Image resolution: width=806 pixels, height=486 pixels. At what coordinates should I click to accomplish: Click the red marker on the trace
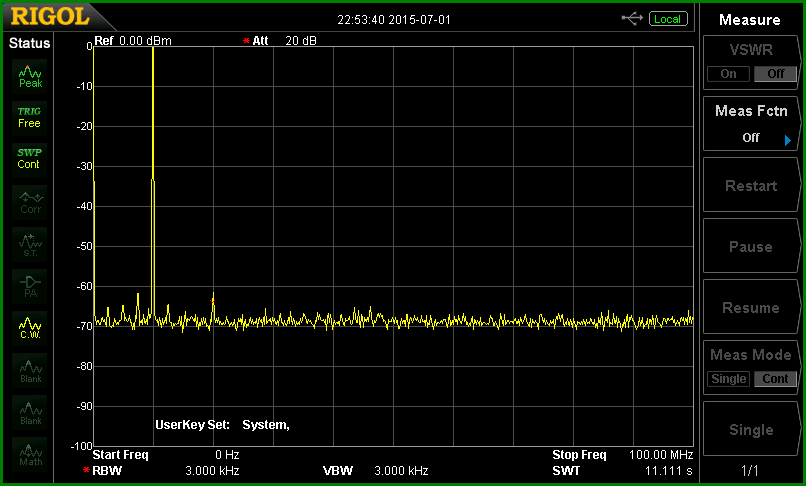[x=213, y=301]
